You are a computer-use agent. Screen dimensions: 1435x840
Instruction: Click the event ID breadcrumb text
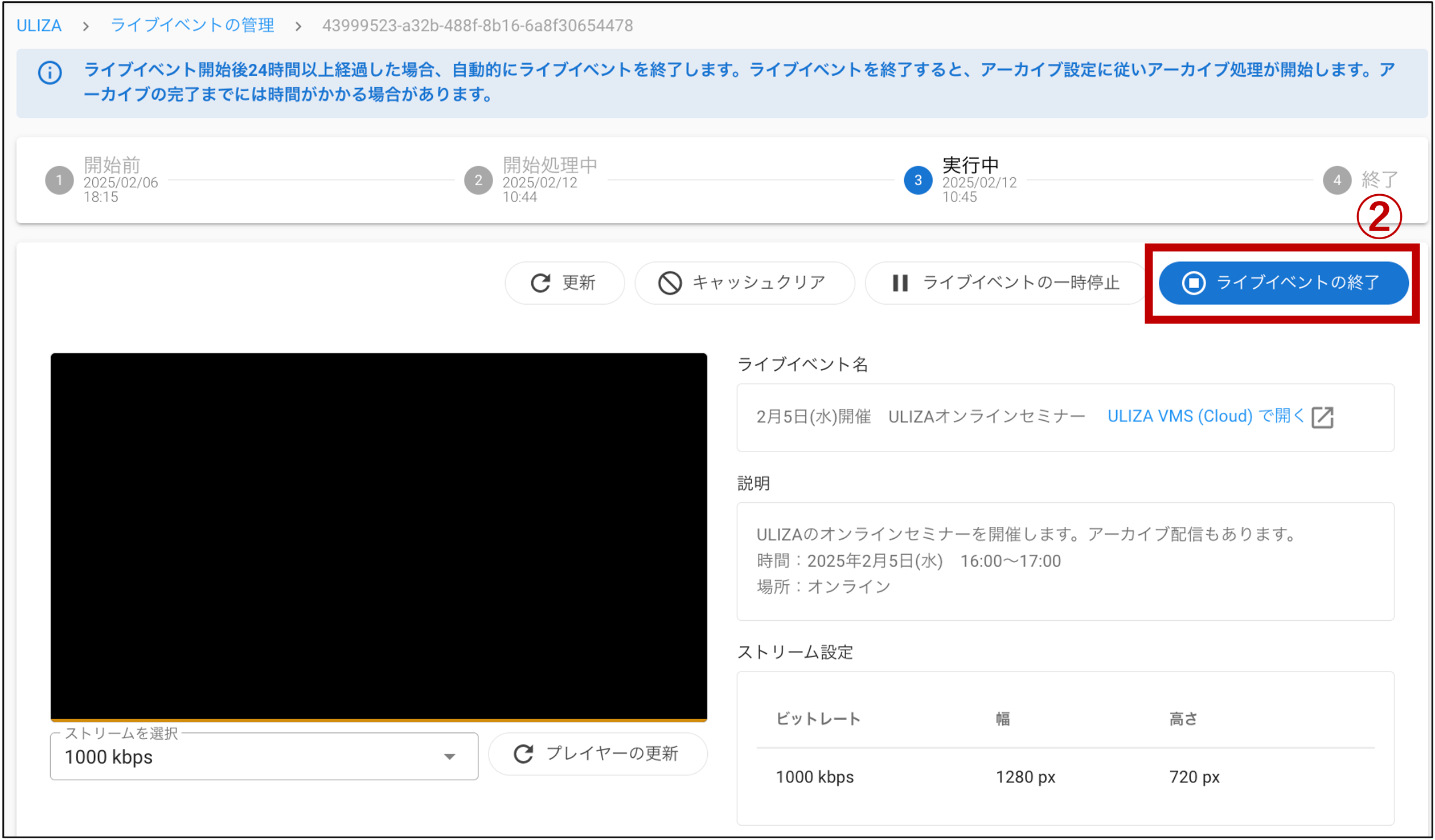point(478,26)
